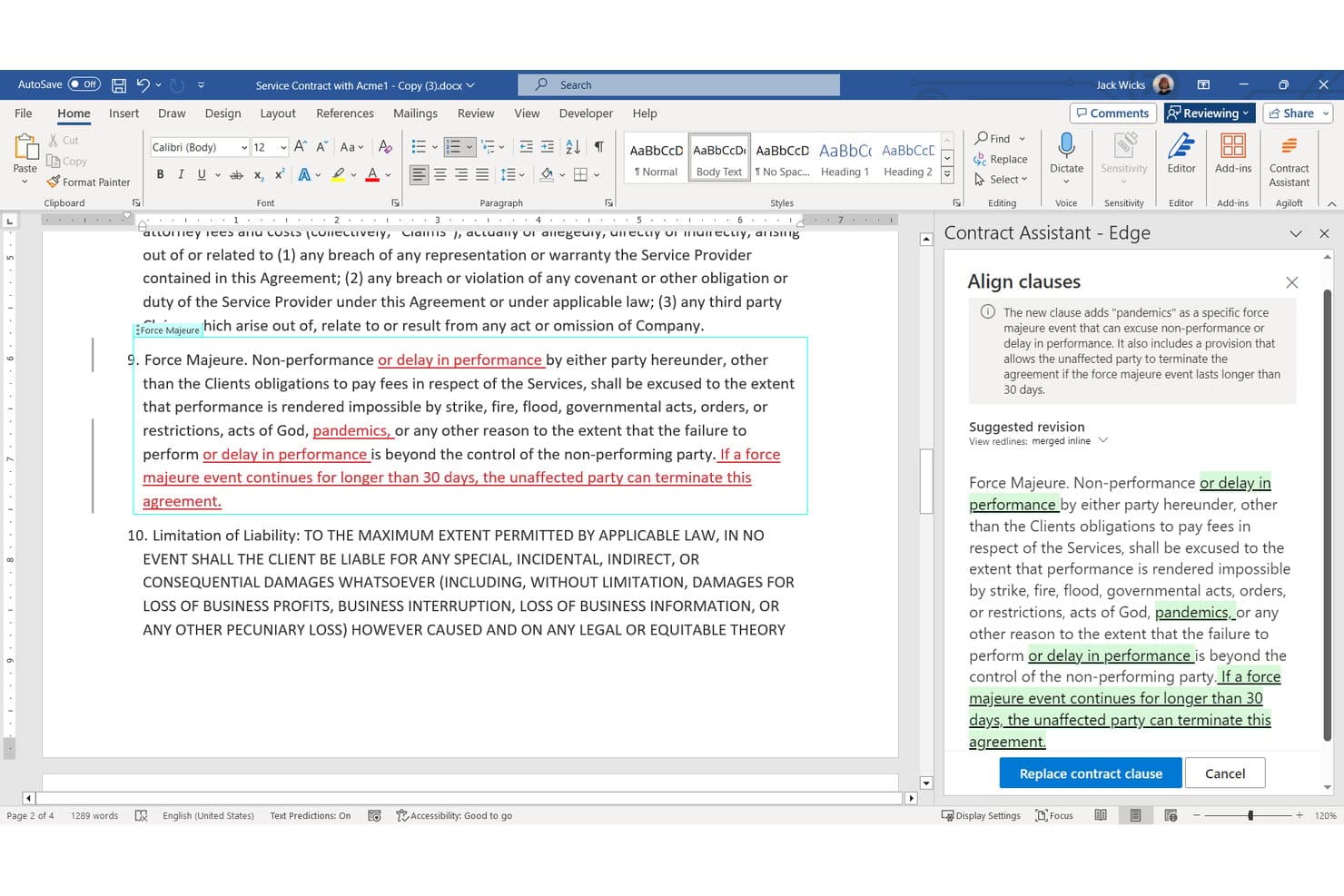Open Focus mode from status bar
Image resolution: width=1344 pixels, height=896 pixels.
coord(1053,815)
